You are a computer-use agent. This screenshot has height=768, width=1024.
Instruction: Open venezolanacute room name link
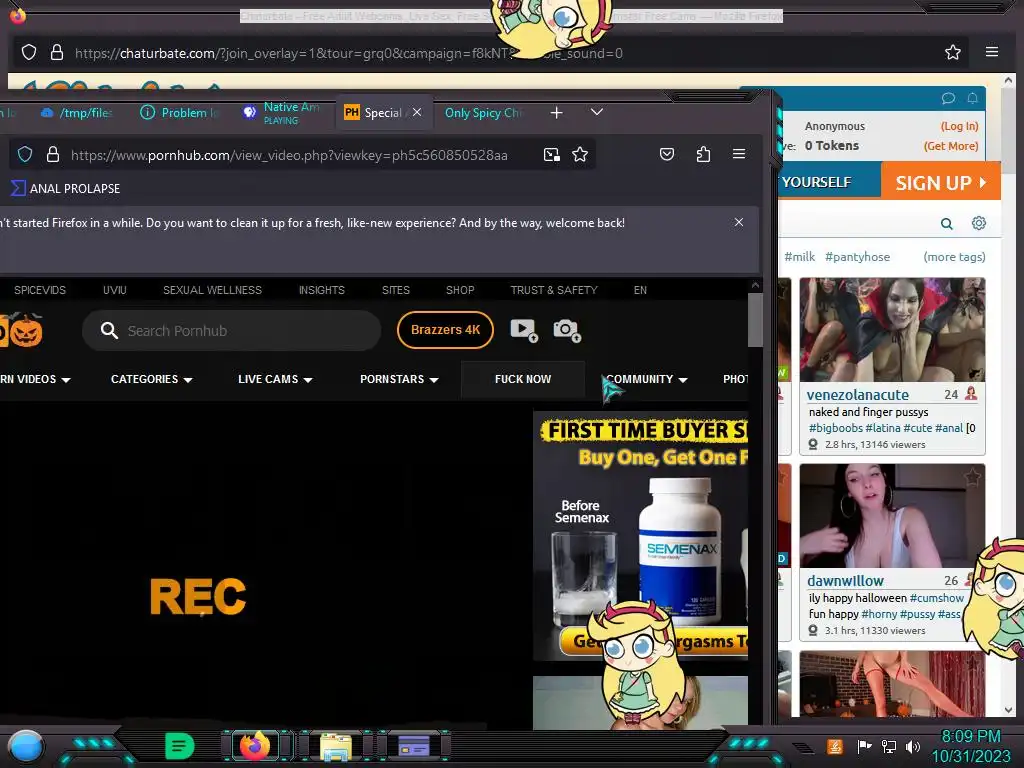click(x=857, y=394)
